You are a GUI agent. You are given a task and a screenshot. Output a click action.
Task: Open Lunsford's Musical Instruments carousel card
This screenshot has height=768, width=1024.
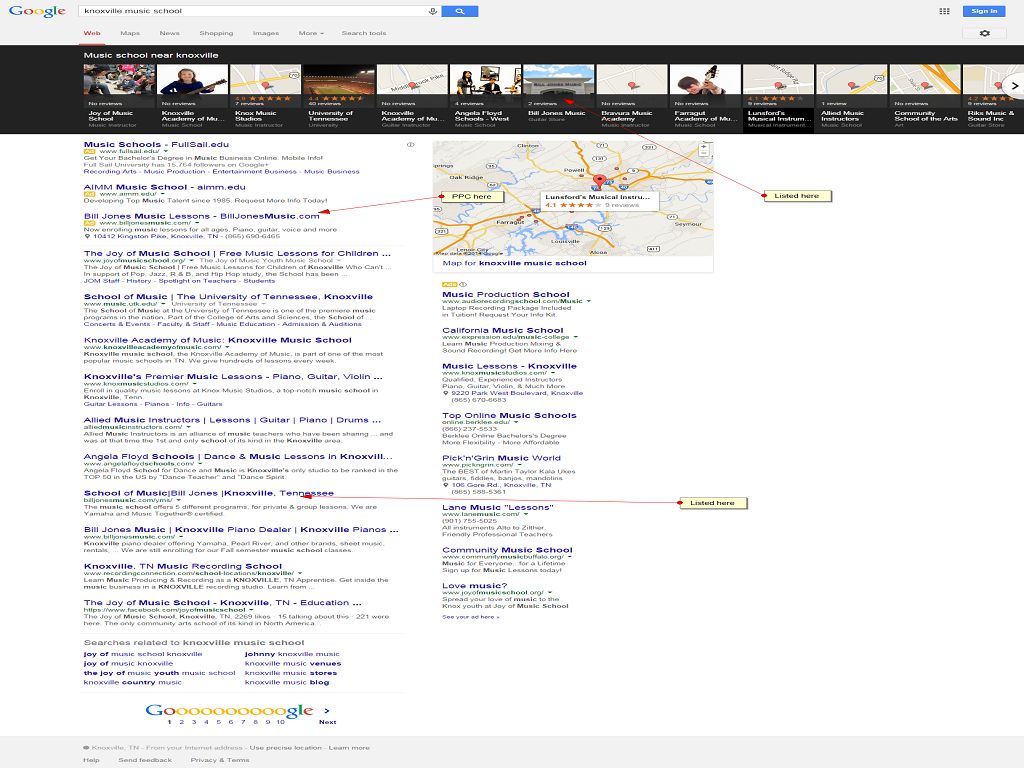[778, 97]
